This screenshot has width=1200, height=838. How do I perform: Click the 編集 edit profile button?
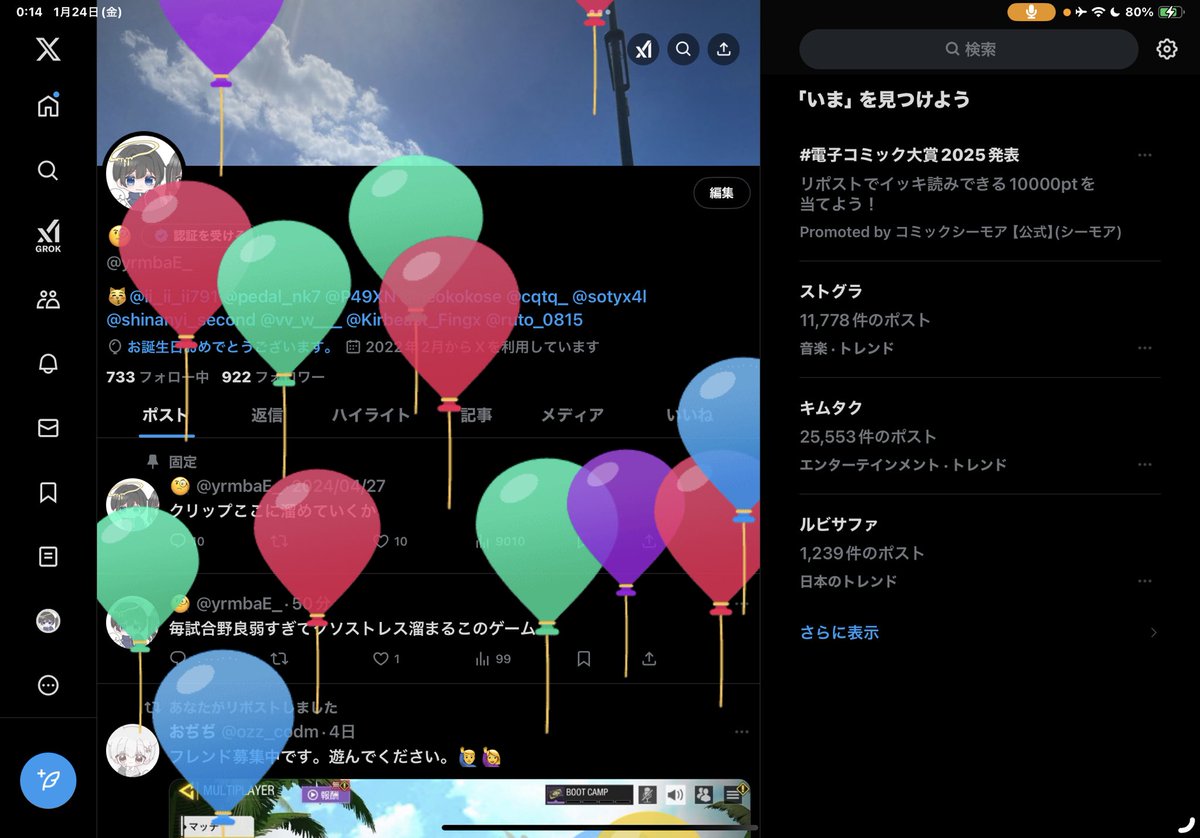722,193
